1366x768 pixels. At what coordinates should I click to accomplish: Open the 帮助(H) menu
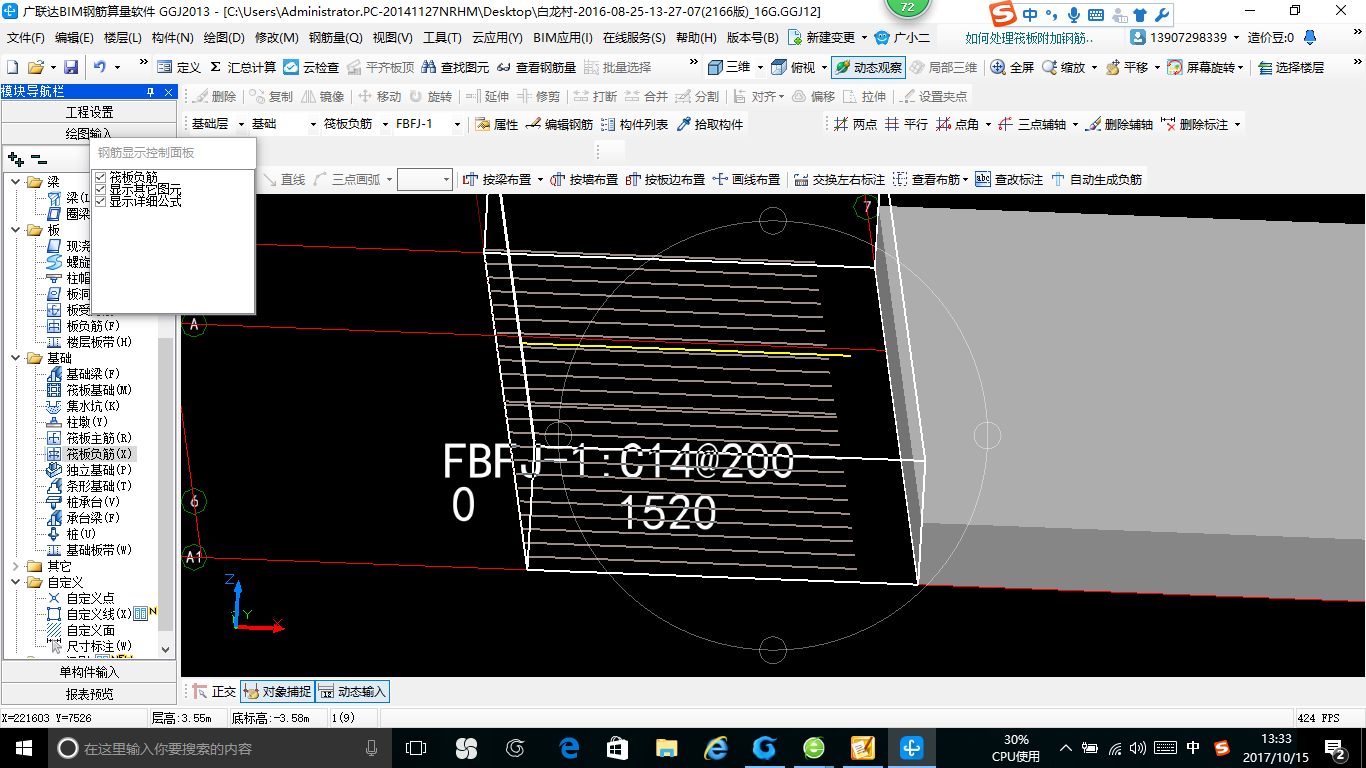point(696,38)
